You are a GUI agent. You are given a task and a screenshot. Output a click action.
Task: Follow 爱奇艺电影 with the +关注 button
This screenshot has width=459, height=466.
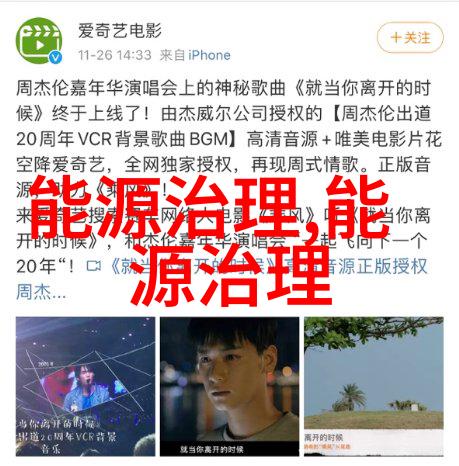(x=410, y=37)
